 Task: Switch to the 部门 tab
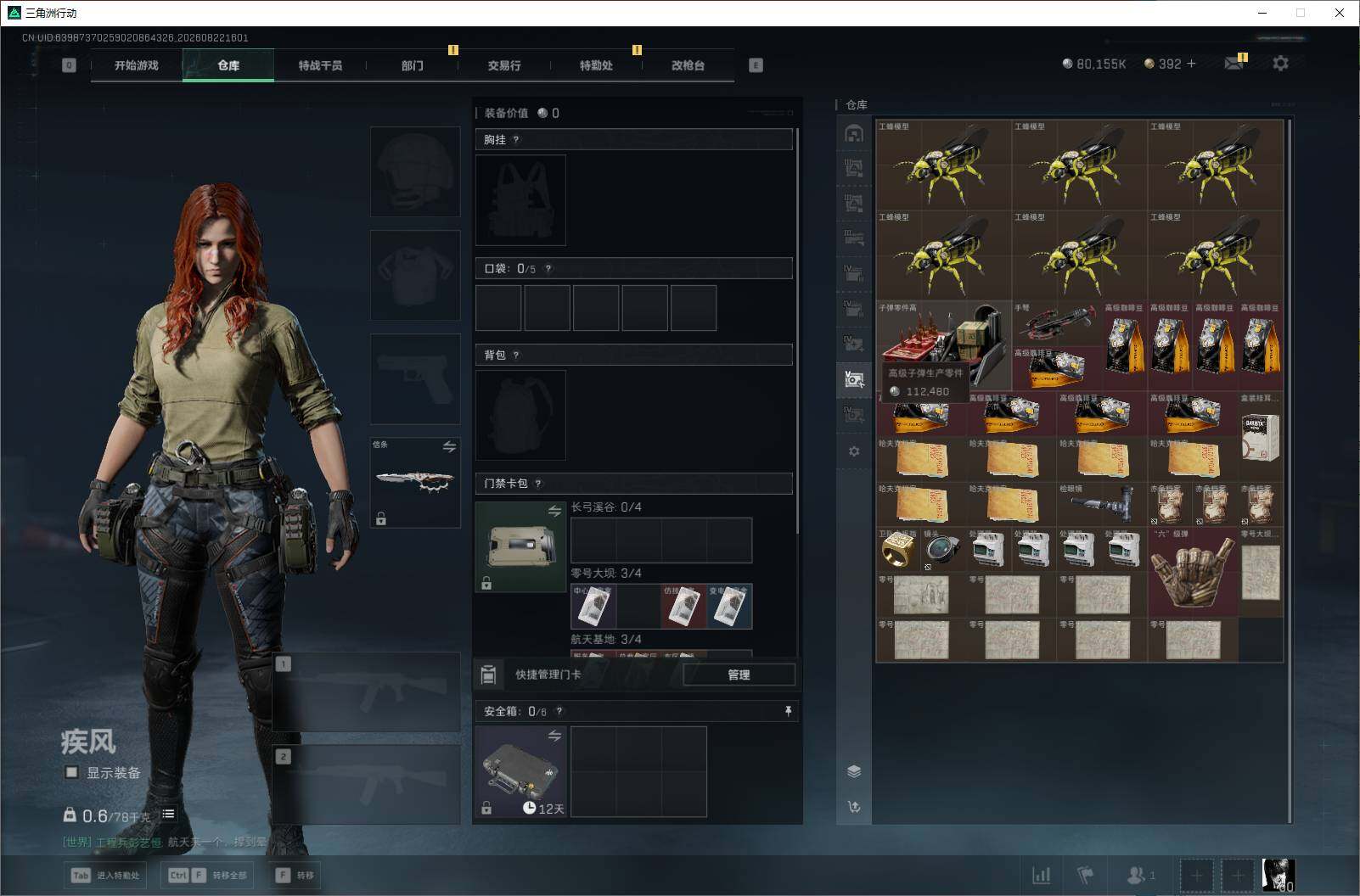(x=413, y=65)
